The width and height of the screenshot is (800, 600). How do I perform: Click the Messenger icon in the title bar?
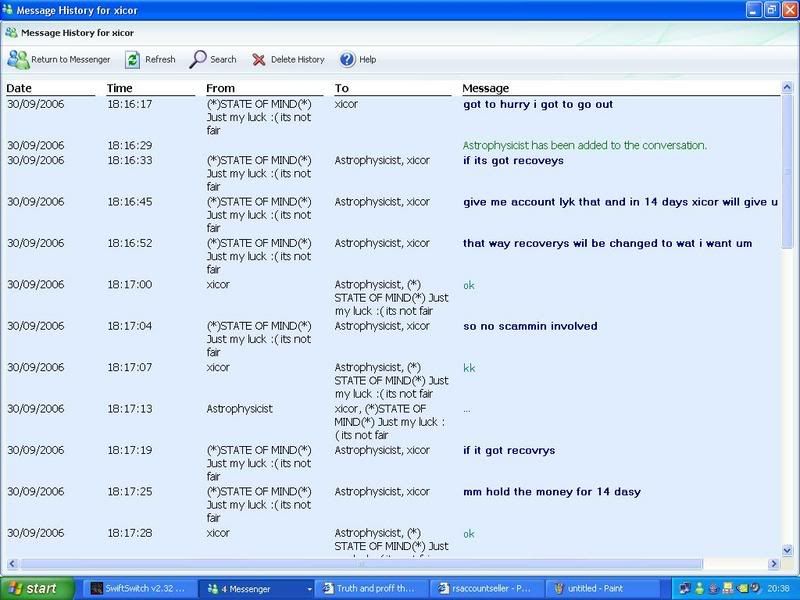[11, 11]
